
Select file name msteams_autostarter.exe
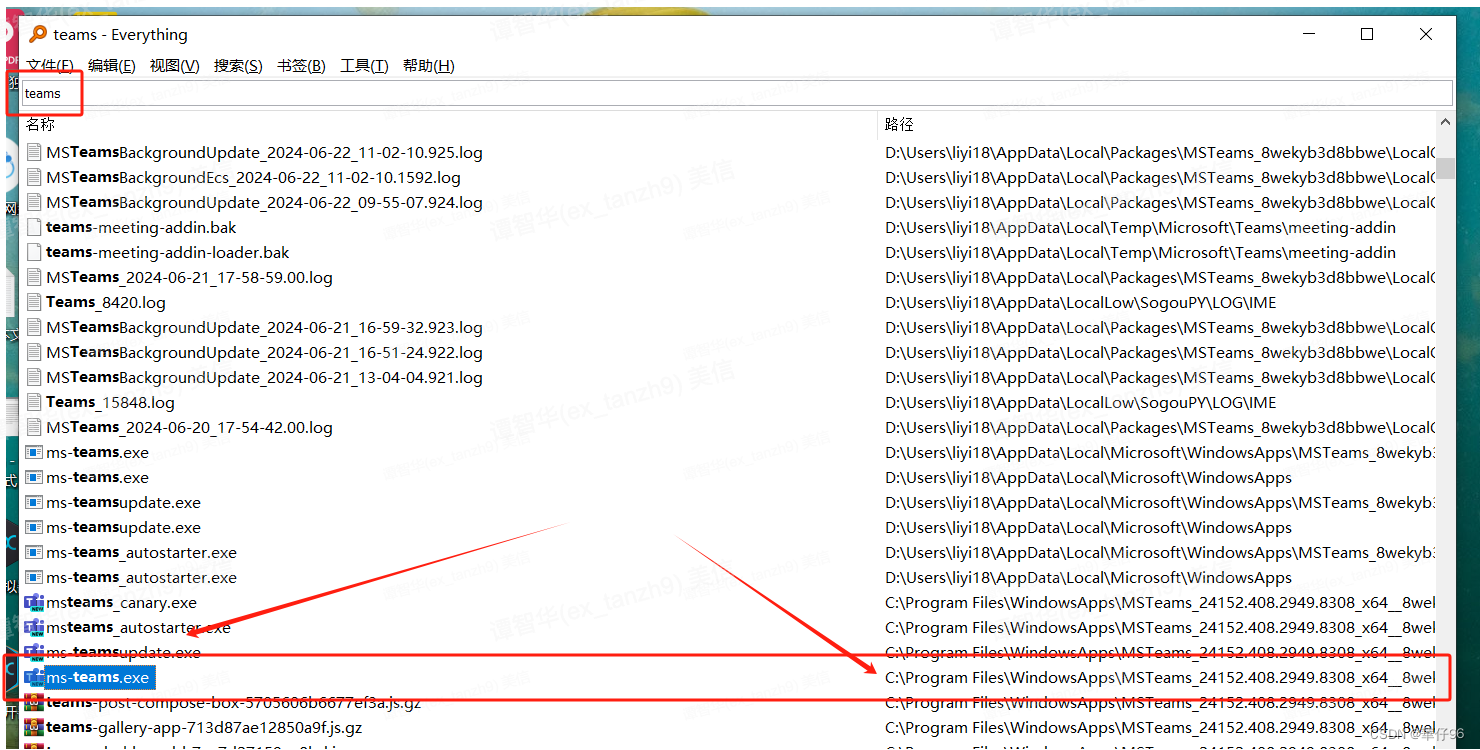pos(138,628)
